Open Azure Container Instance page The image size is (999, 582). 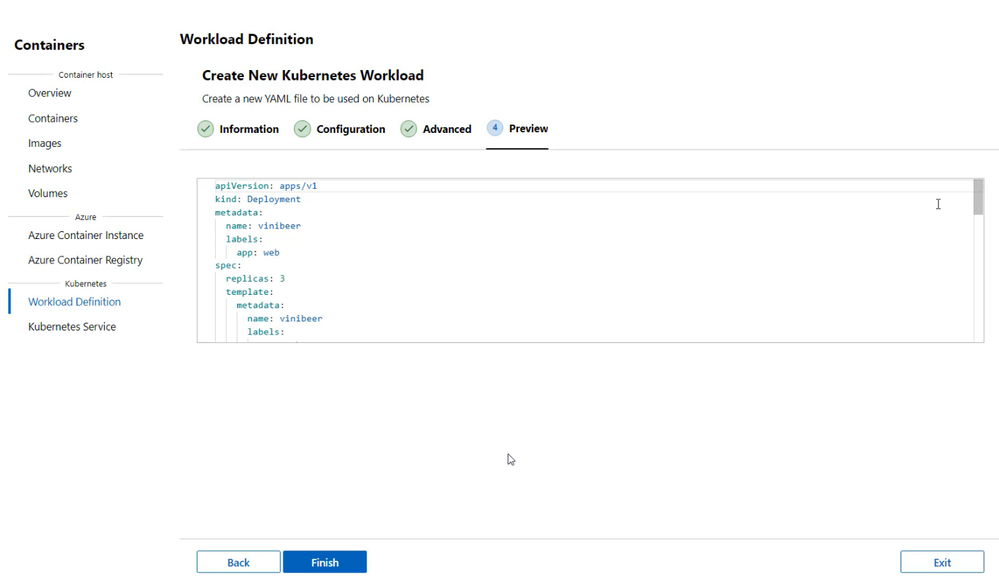[x=86, y=235]
